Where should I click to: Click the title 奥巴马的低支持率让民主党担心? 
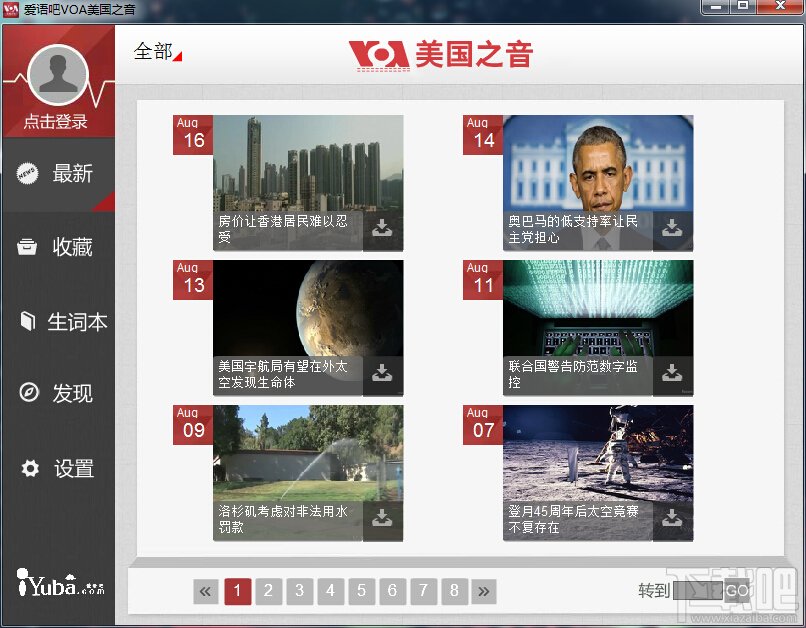pyautogui.click(x=573, y=229)
